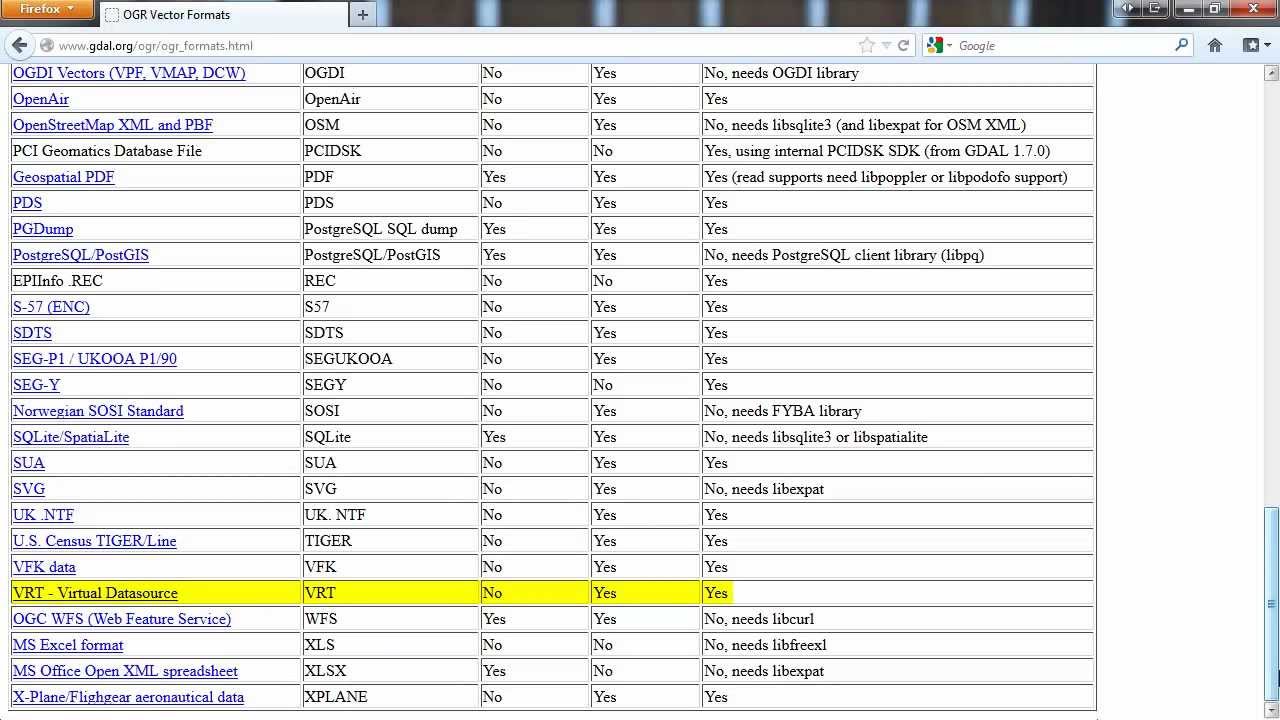Click the site identity globe icon

coord(47,45)
